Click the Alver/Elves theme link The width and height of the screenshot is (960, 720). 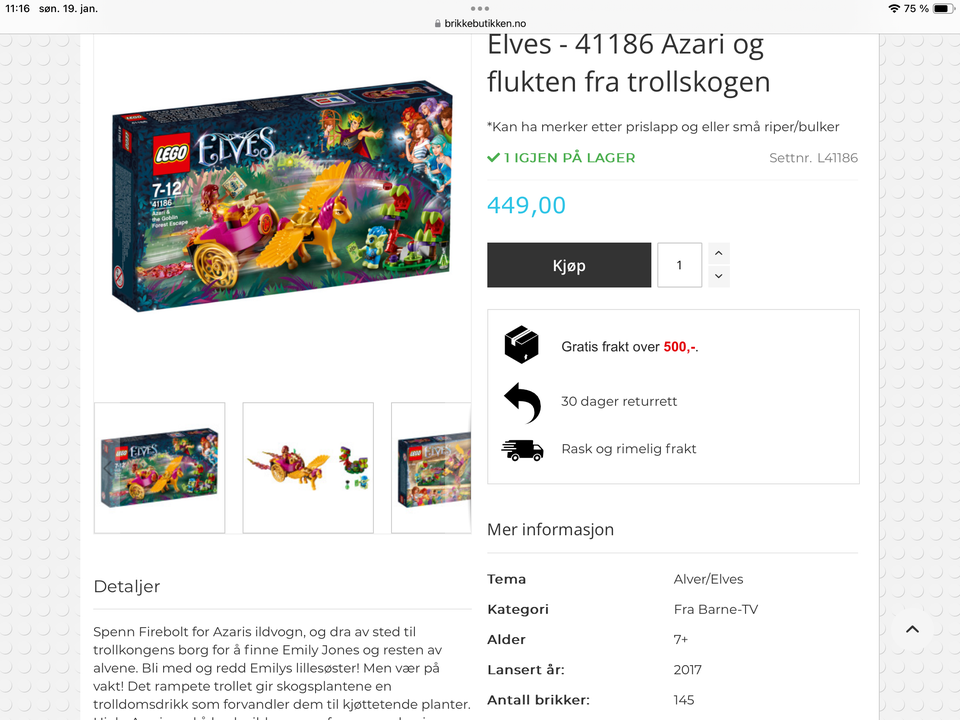(708, 579)
